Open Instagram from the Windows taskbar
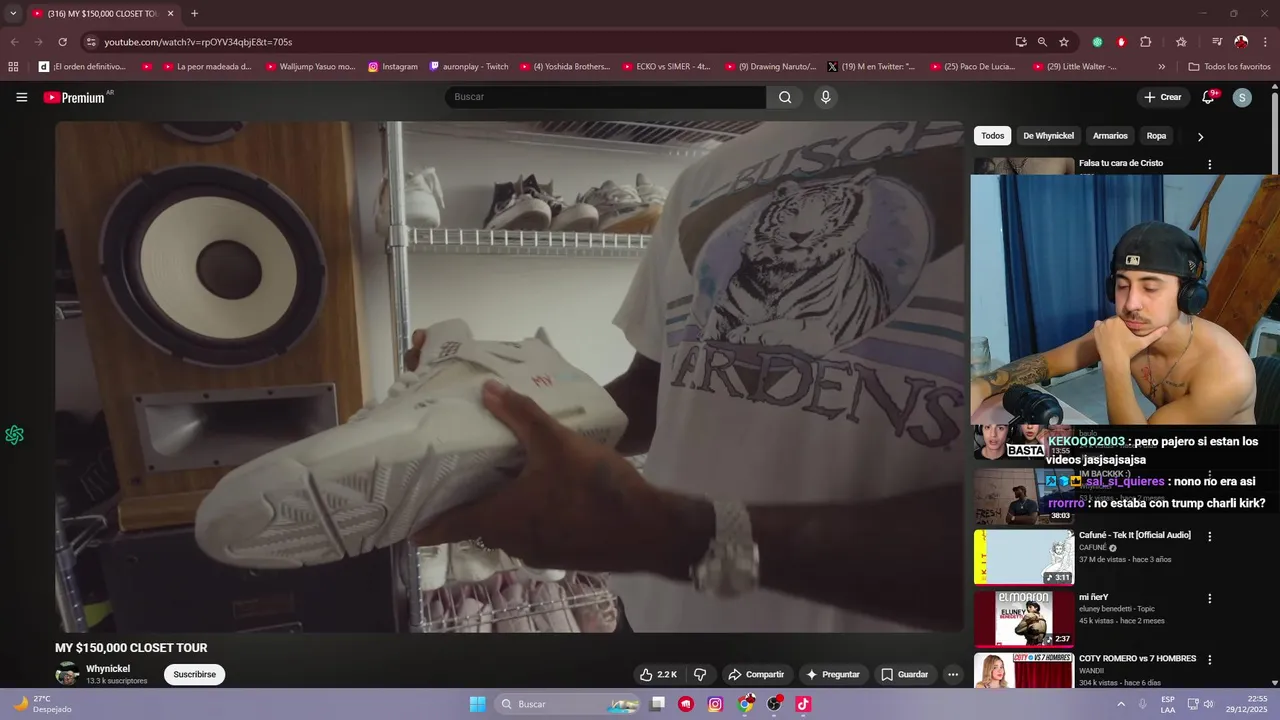1280x720 pixels. [x=715, y=704]
